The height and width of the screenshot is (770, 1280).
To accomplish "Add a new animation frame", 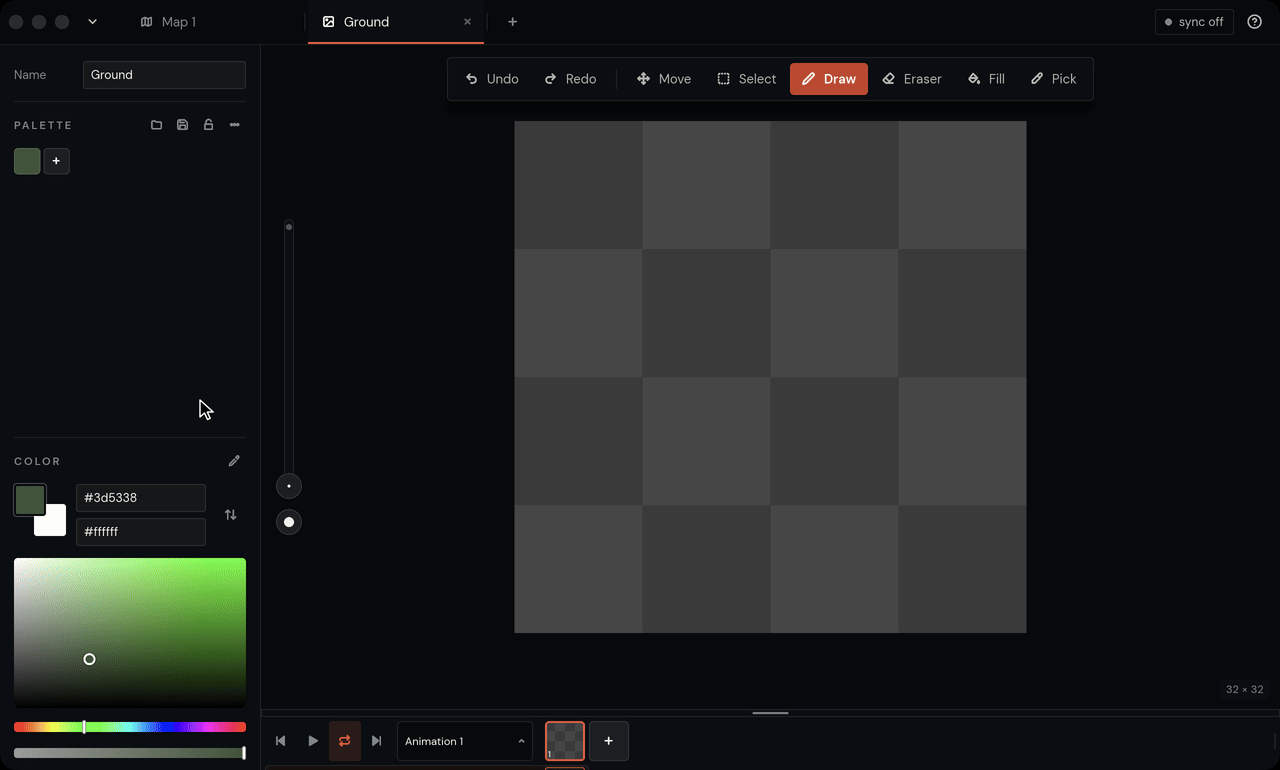I will [x=609, y=741].
